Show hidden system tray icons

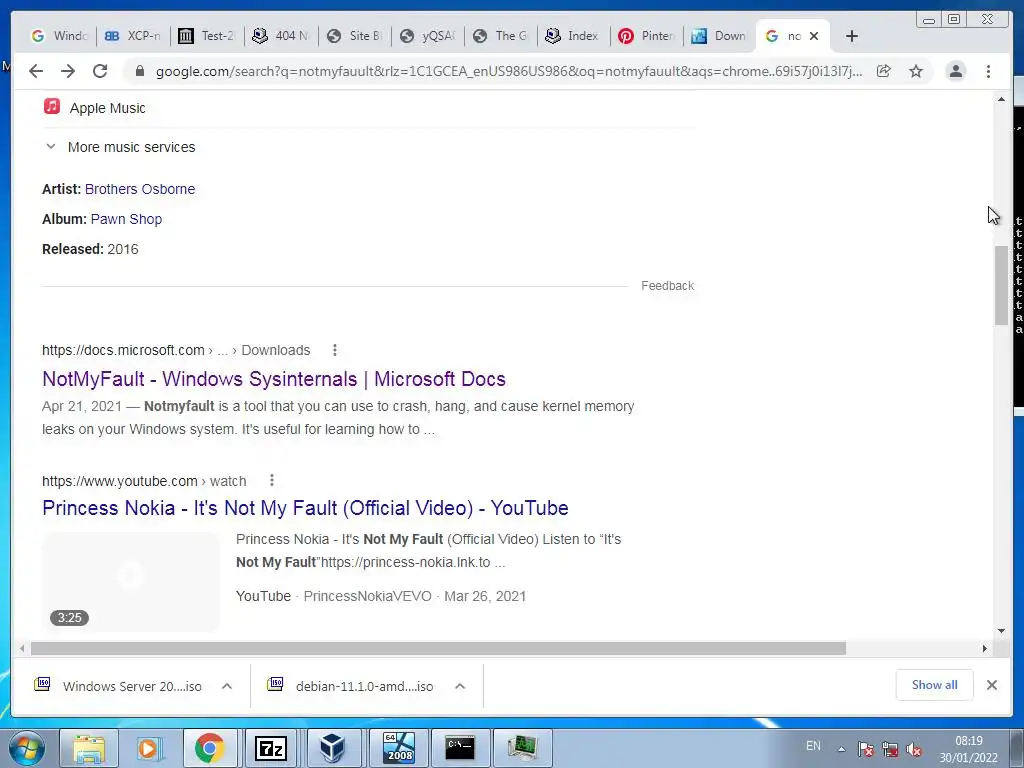click(x=842, y=749)
